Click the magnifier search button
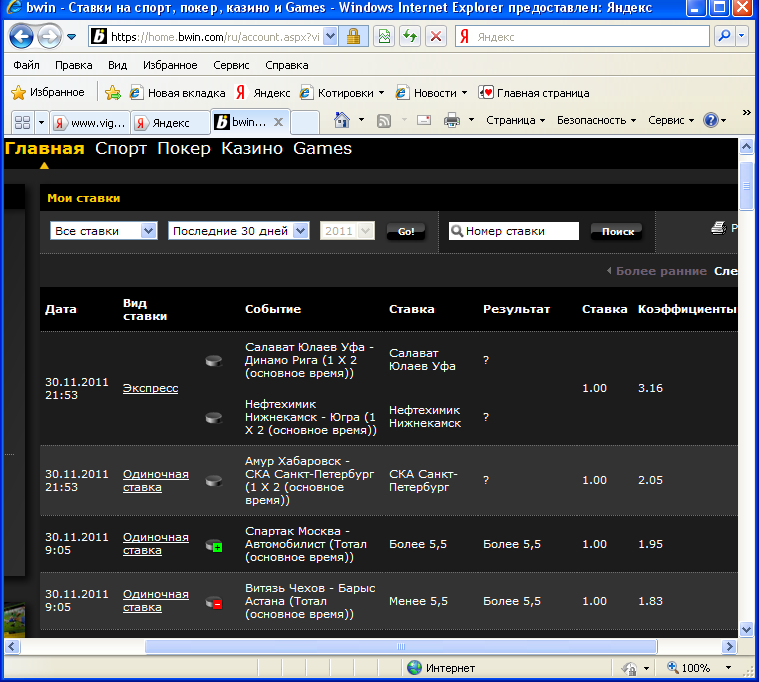Viewport: 759px width, 682px height. coord(724,36)
